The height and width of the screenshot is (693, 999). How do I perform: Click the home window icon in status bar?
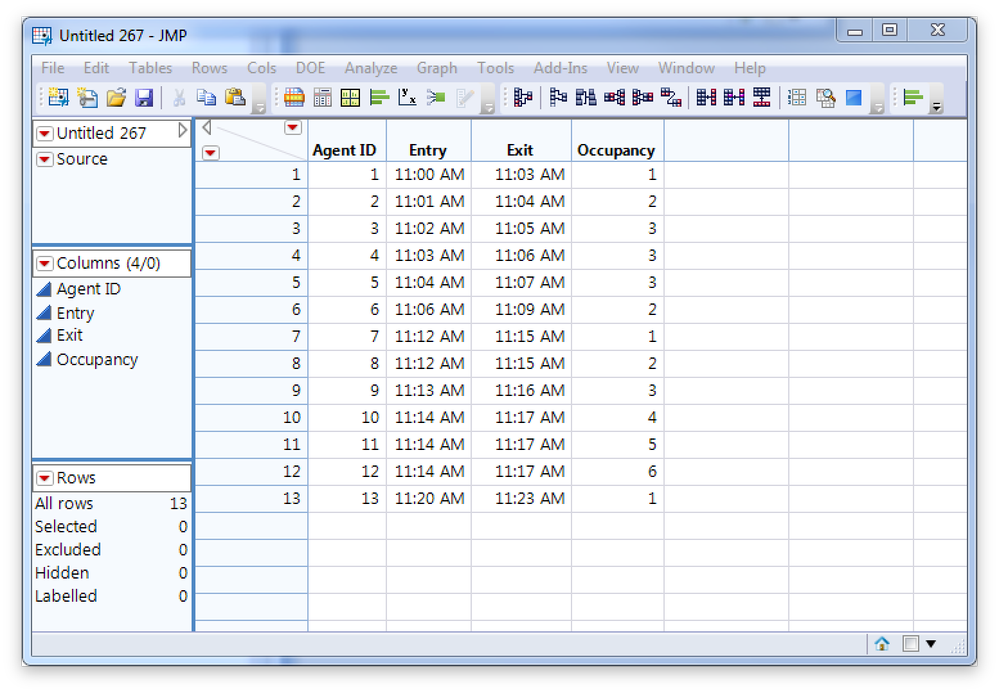(882, 644)
